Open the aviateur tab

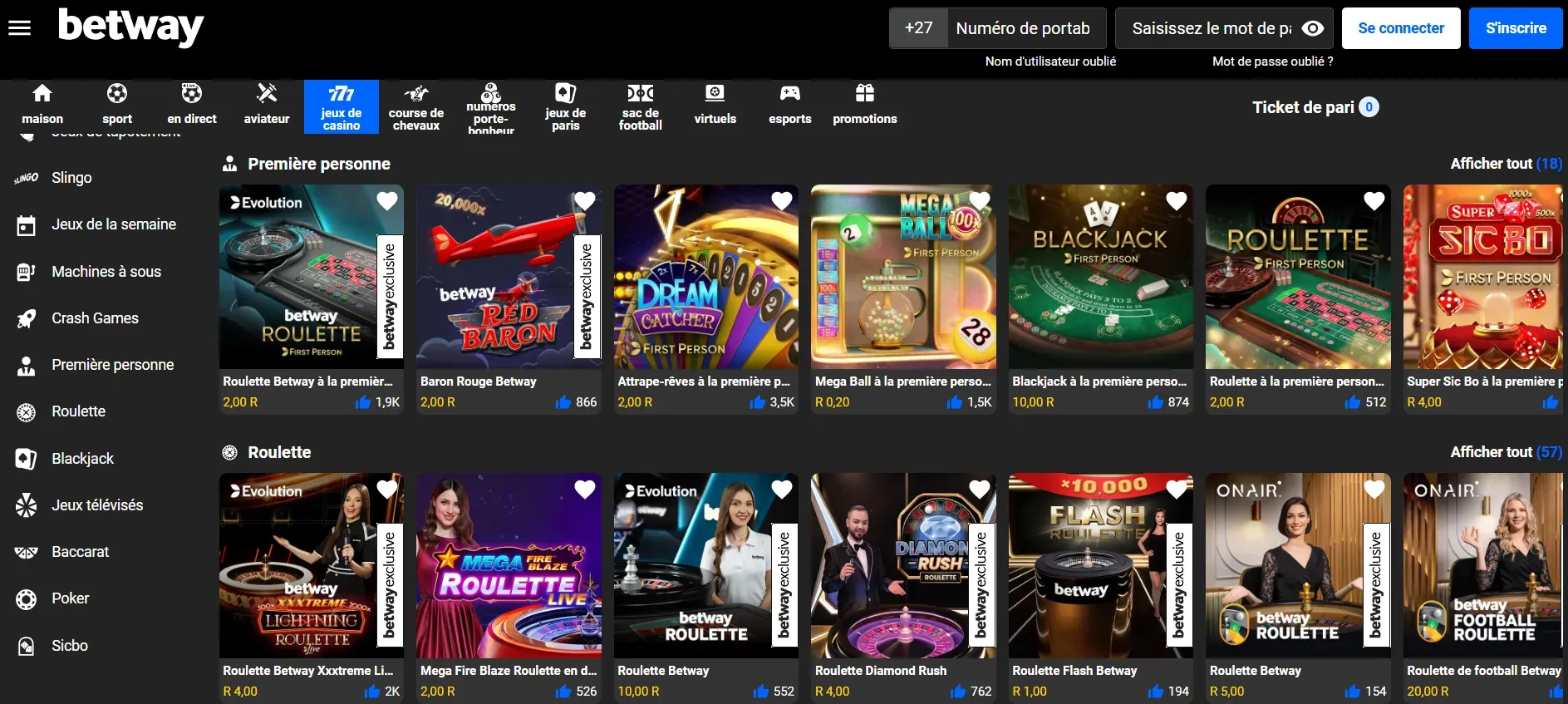[x=267, y=106]
